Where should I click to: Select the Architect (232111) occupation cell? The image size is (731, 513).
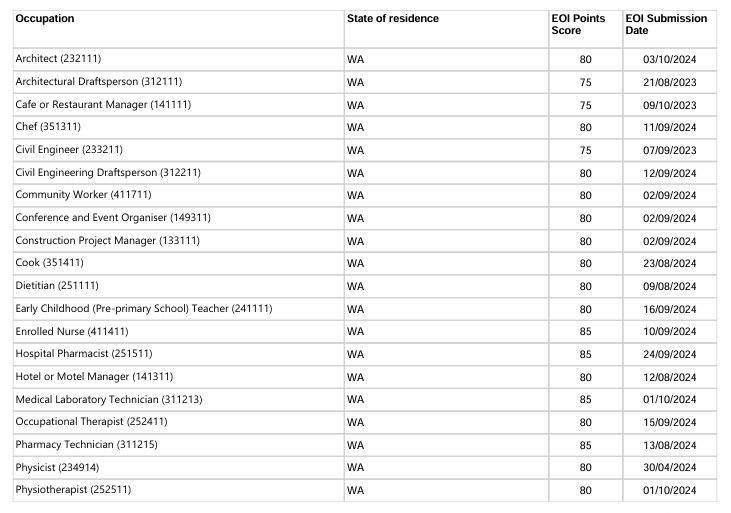(56, 59)
